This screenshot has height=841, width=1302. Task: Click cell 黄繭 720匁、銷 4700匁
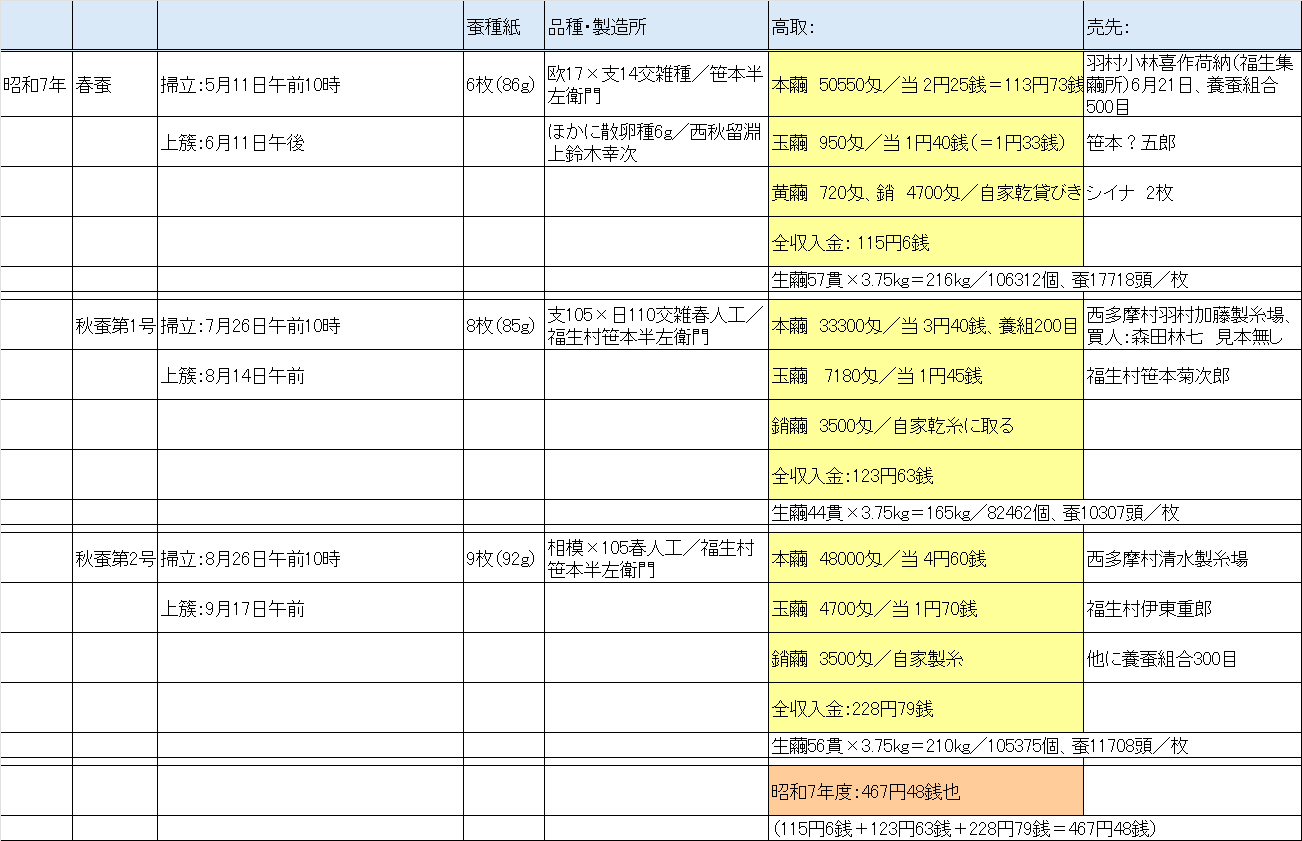point(926,192)
